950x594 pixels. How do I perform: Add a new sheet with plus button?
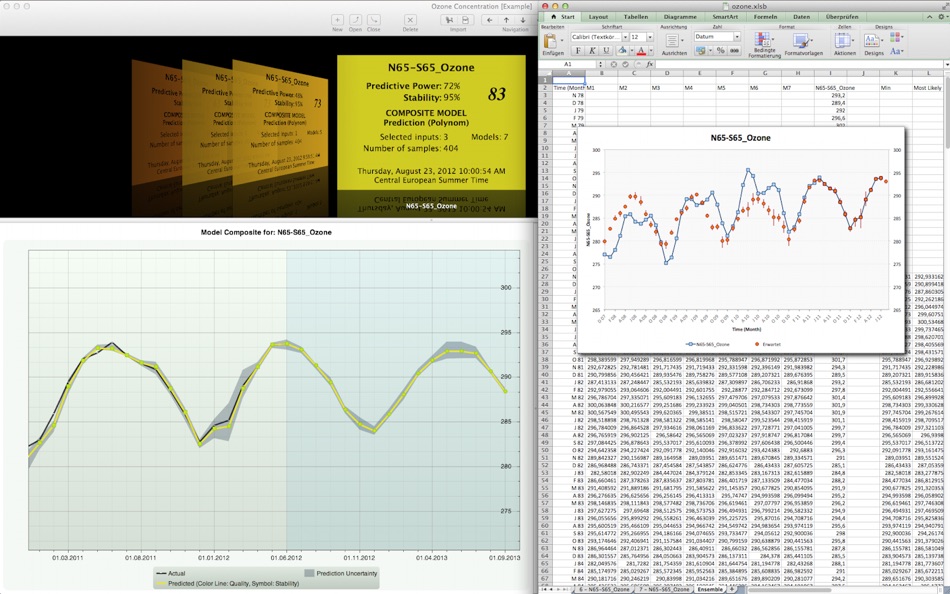(x=732, y=589)
